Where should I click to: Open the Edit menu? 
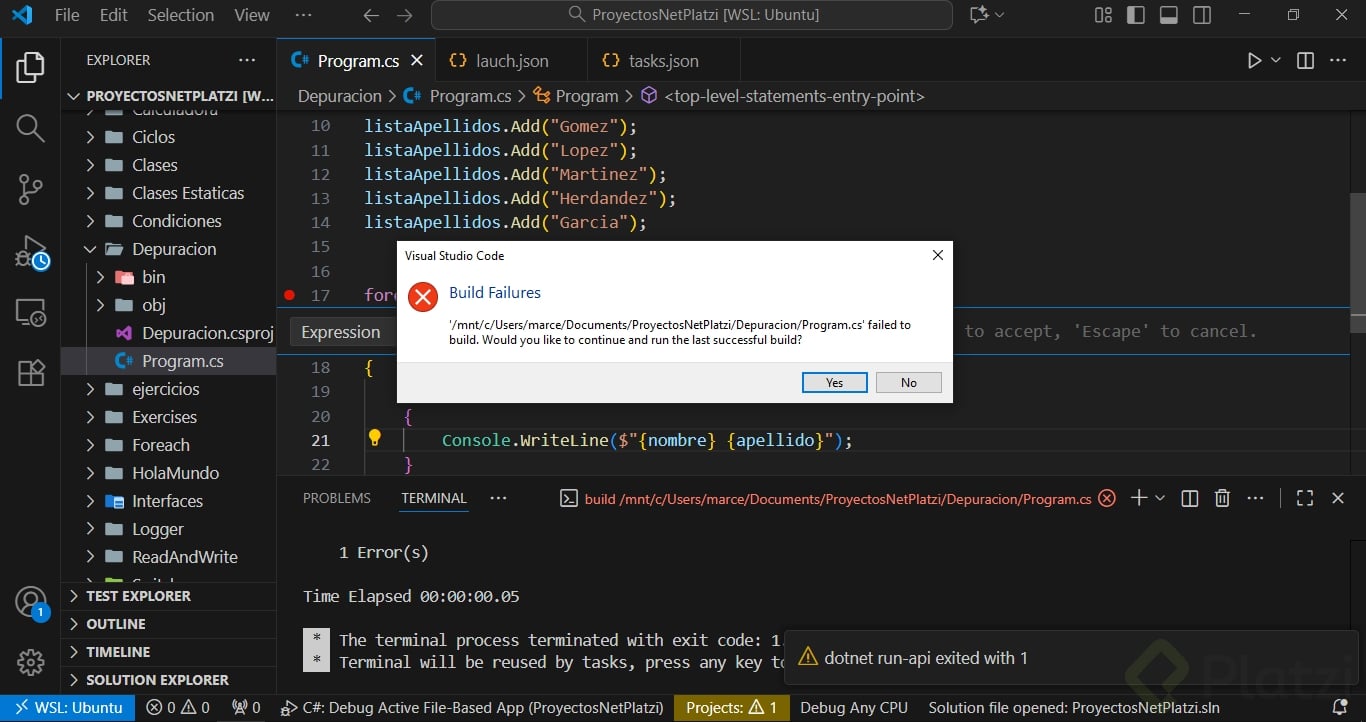tap(114, 15)
